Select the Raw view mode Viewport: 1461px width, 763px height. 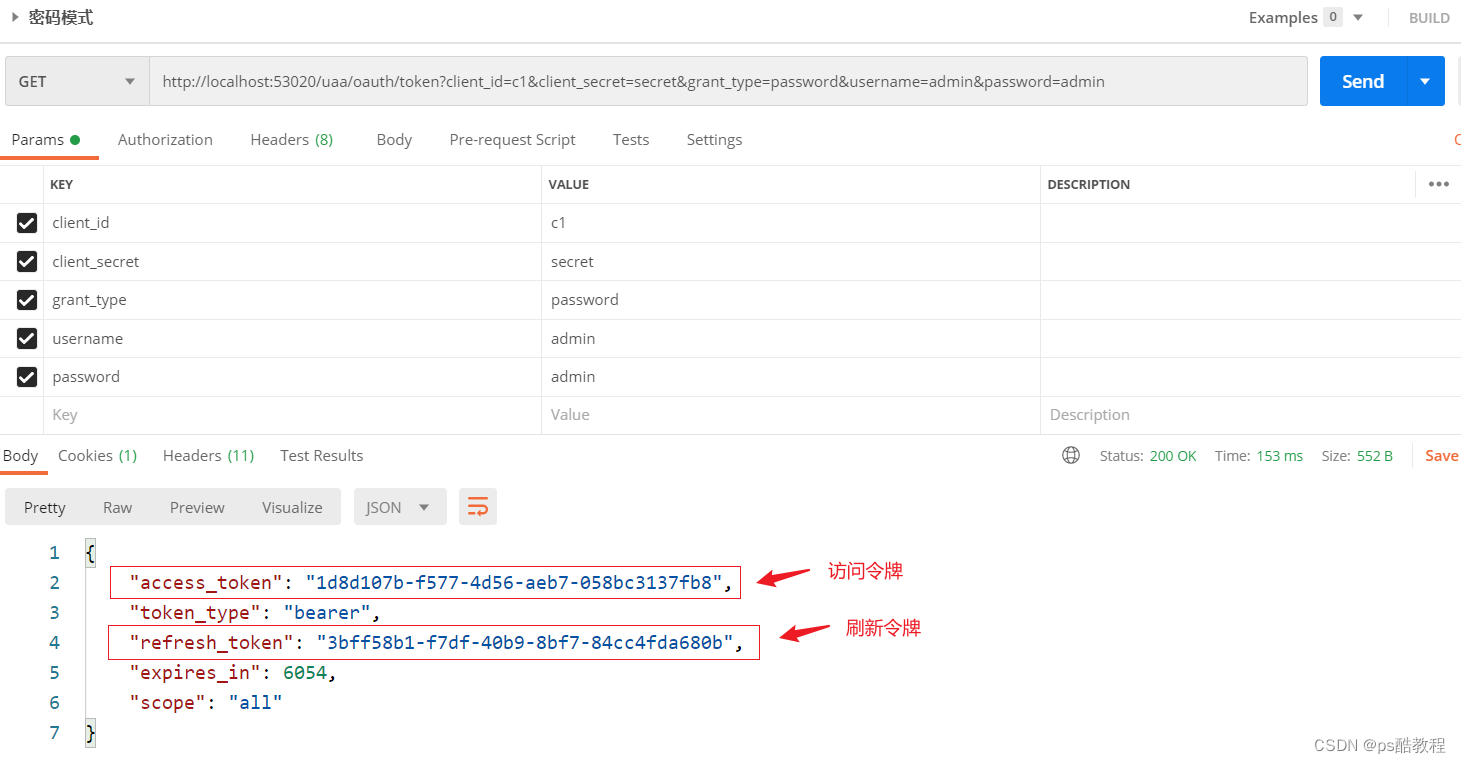(117, 507)
